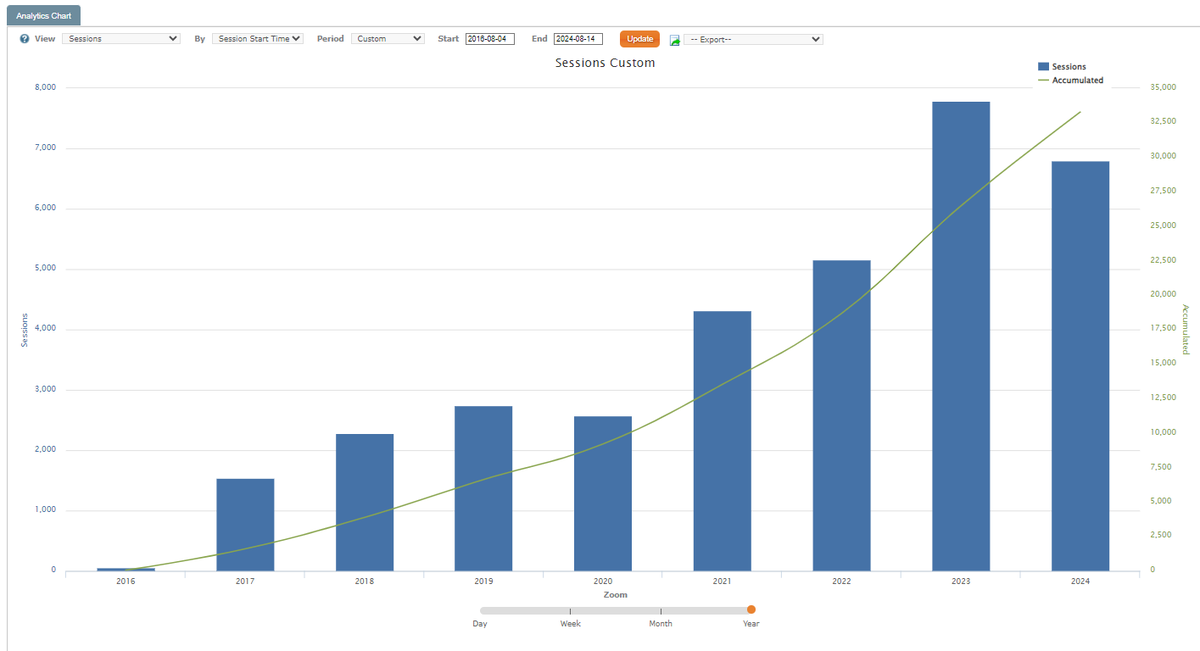This screenshot has height=651, width=1200.
Task: Click the 2020 x-axis label
Action: (603, 582)
